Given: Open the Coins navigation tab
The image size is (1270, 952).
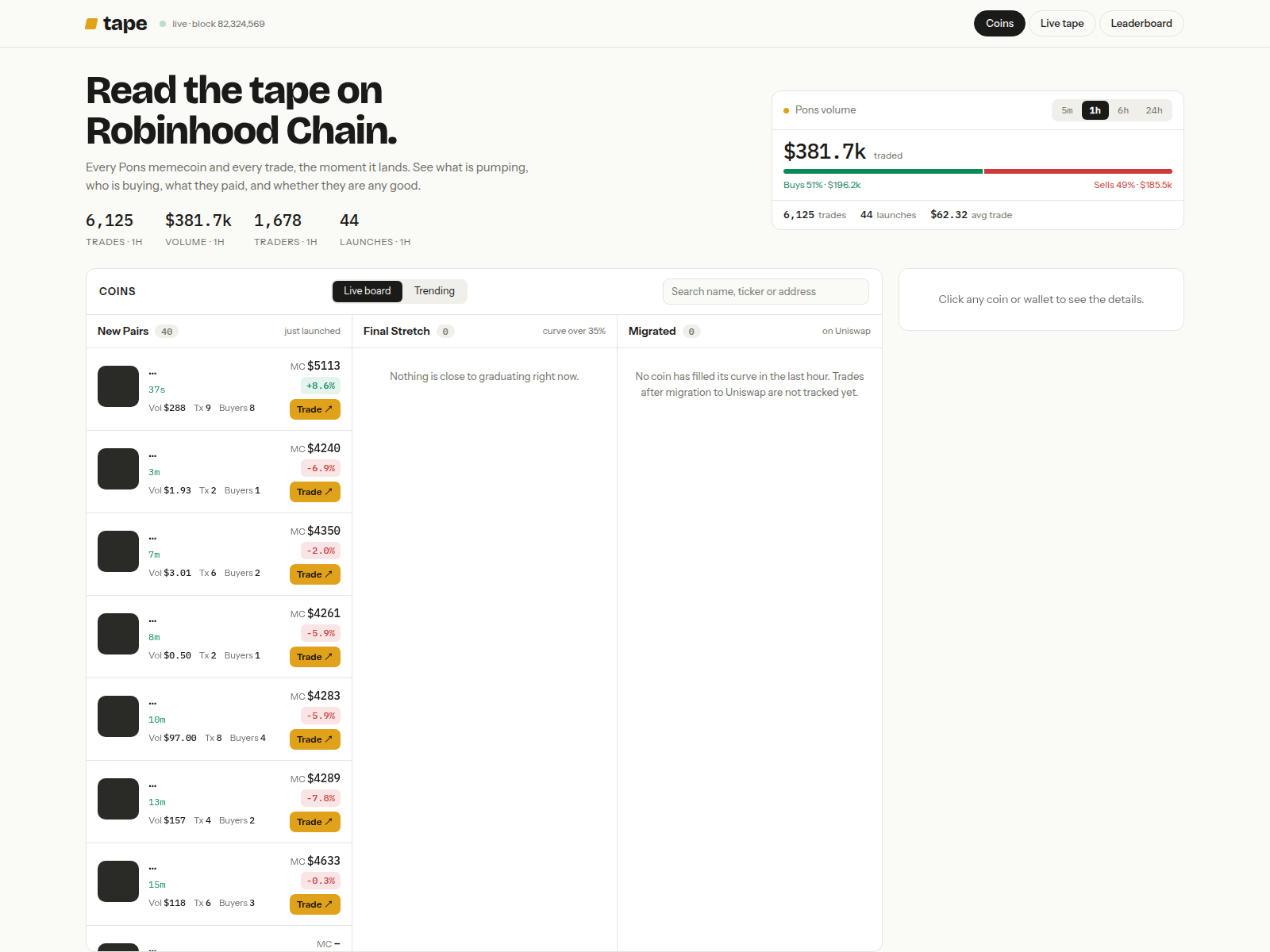Looking at the screenshot, I should pyautogui.click(x=999, y=23).
